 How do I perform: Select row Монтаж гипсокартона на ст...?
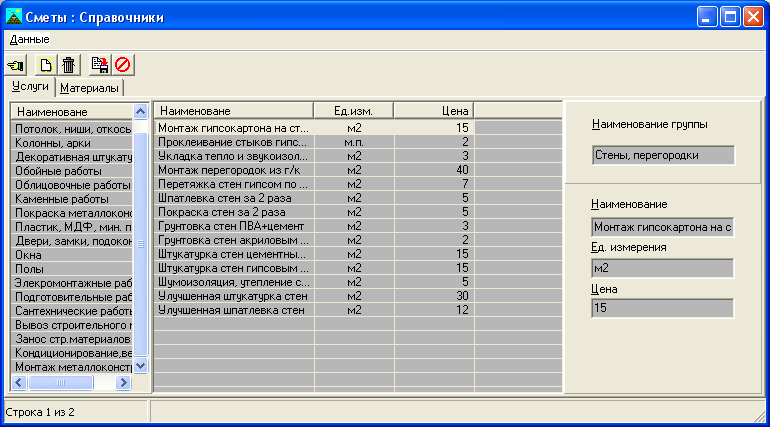[x=314, y=128]
